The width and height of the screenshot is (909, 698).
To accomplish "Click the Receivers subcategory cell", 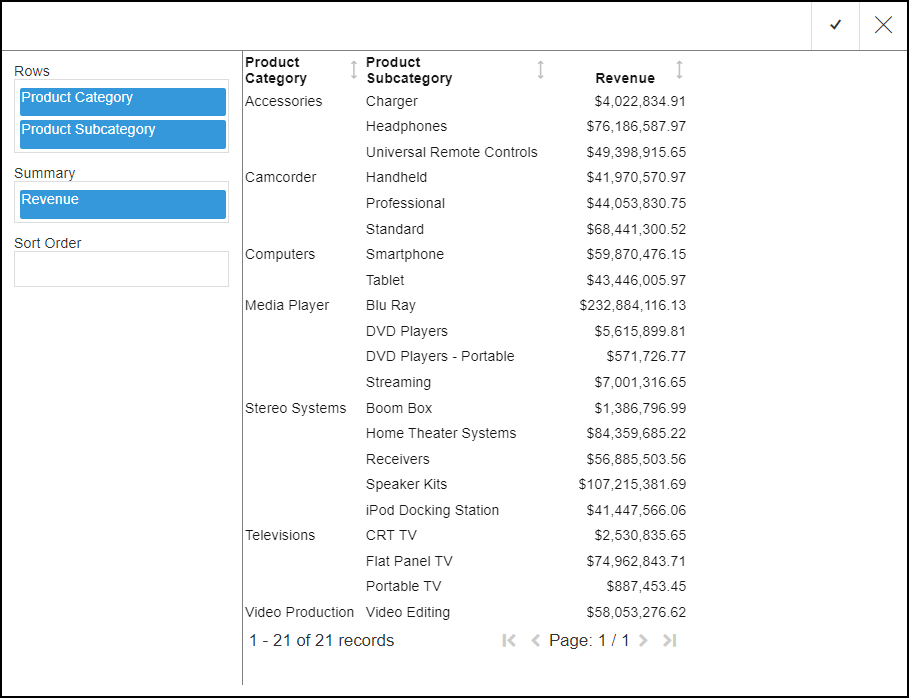I will point(398,459).
